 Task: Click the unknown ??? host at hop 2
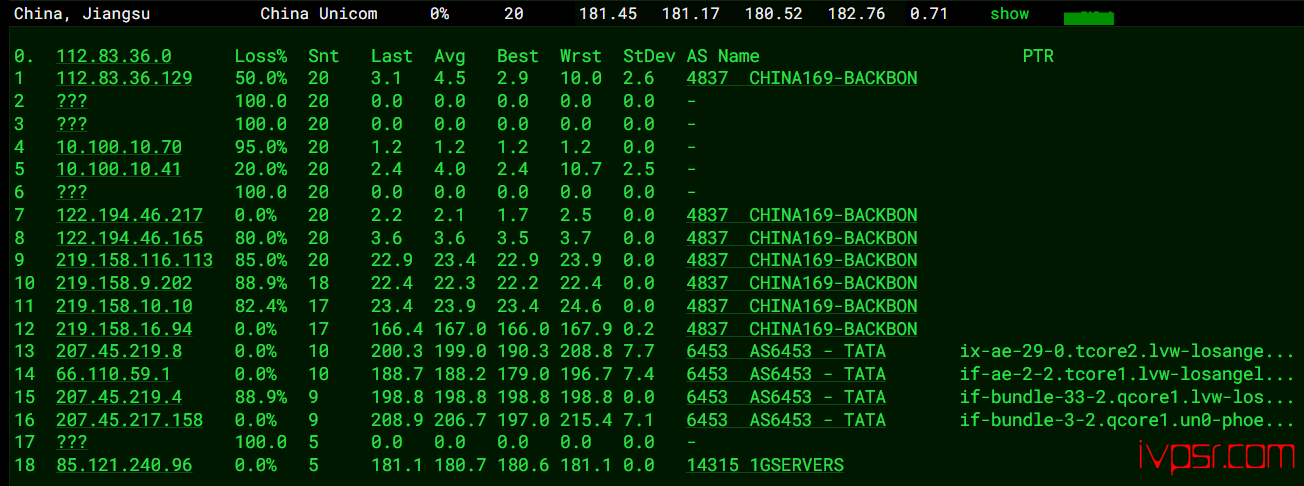click(x=72, y=101)
